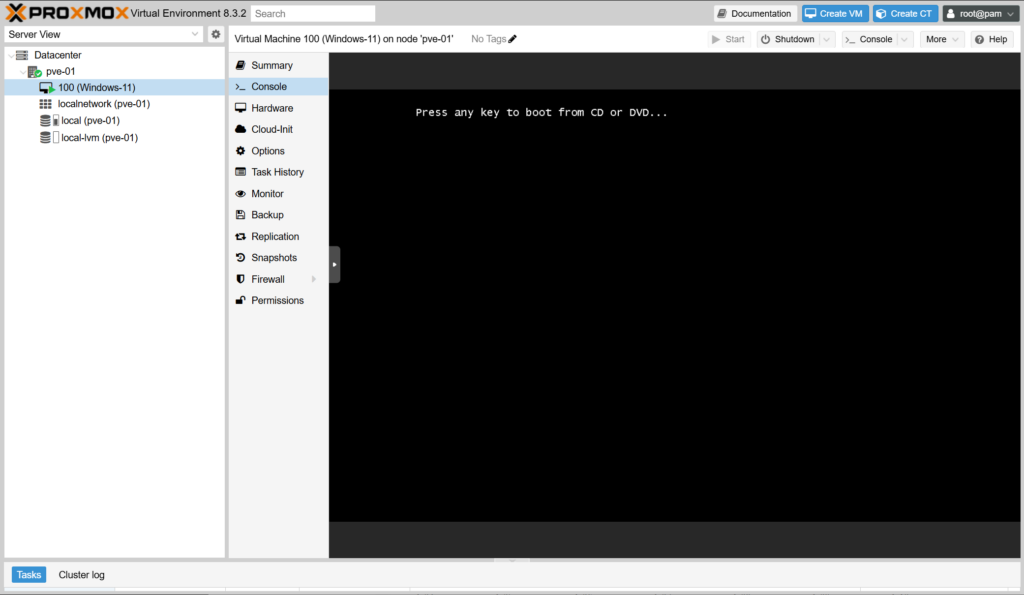Expand the collapsed console side panel handle
Viewport: 1024px width, 595px height.
pyautogui.click(x=334, y=265)
